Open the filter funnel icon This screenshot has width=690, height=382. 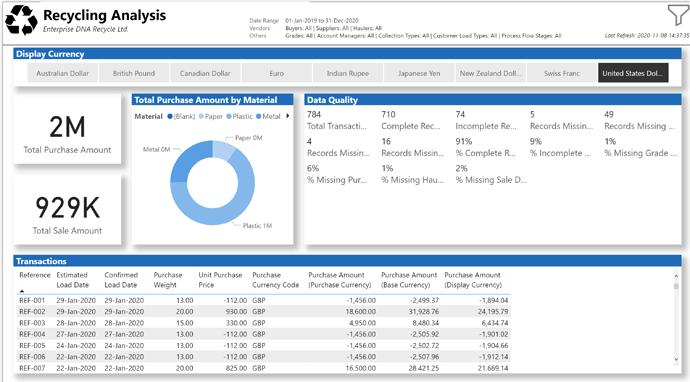678,15
